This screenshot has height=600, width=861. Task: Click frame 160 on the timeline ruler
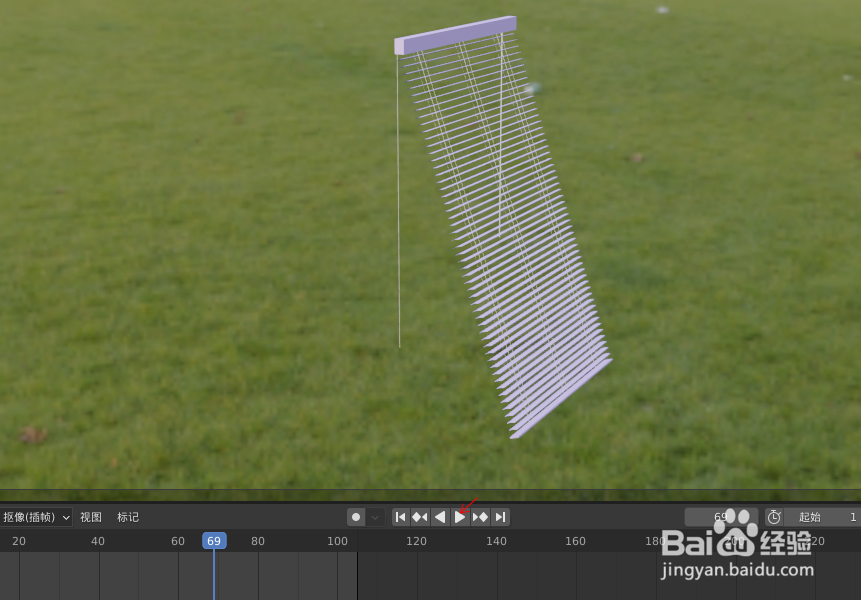tap(575, 540)
